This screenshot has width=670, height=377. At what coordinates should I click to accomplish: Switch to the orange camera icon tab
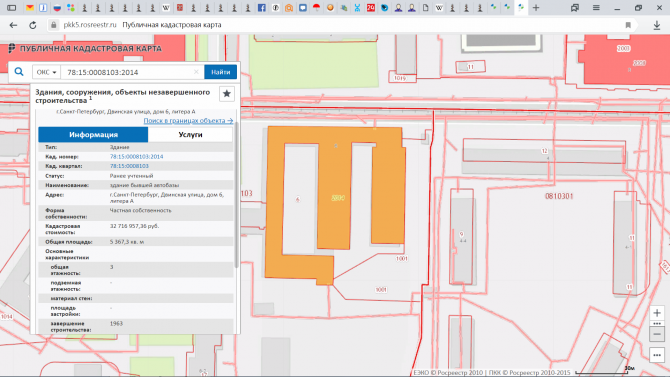point(289,8)
